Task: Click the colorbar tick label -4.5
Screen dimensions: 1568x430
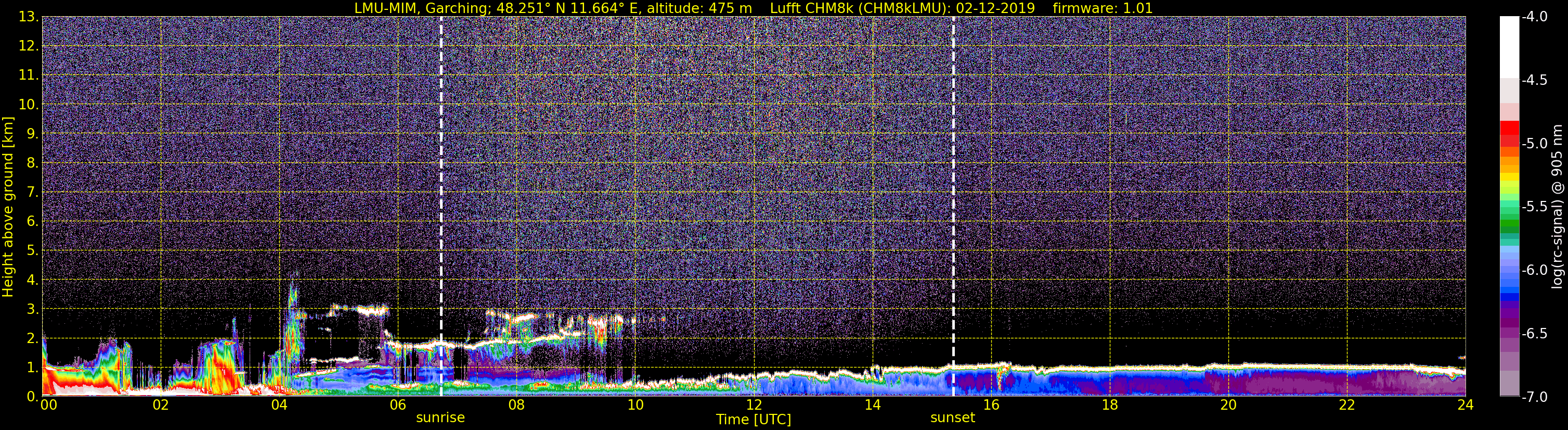Action: 1534,80
